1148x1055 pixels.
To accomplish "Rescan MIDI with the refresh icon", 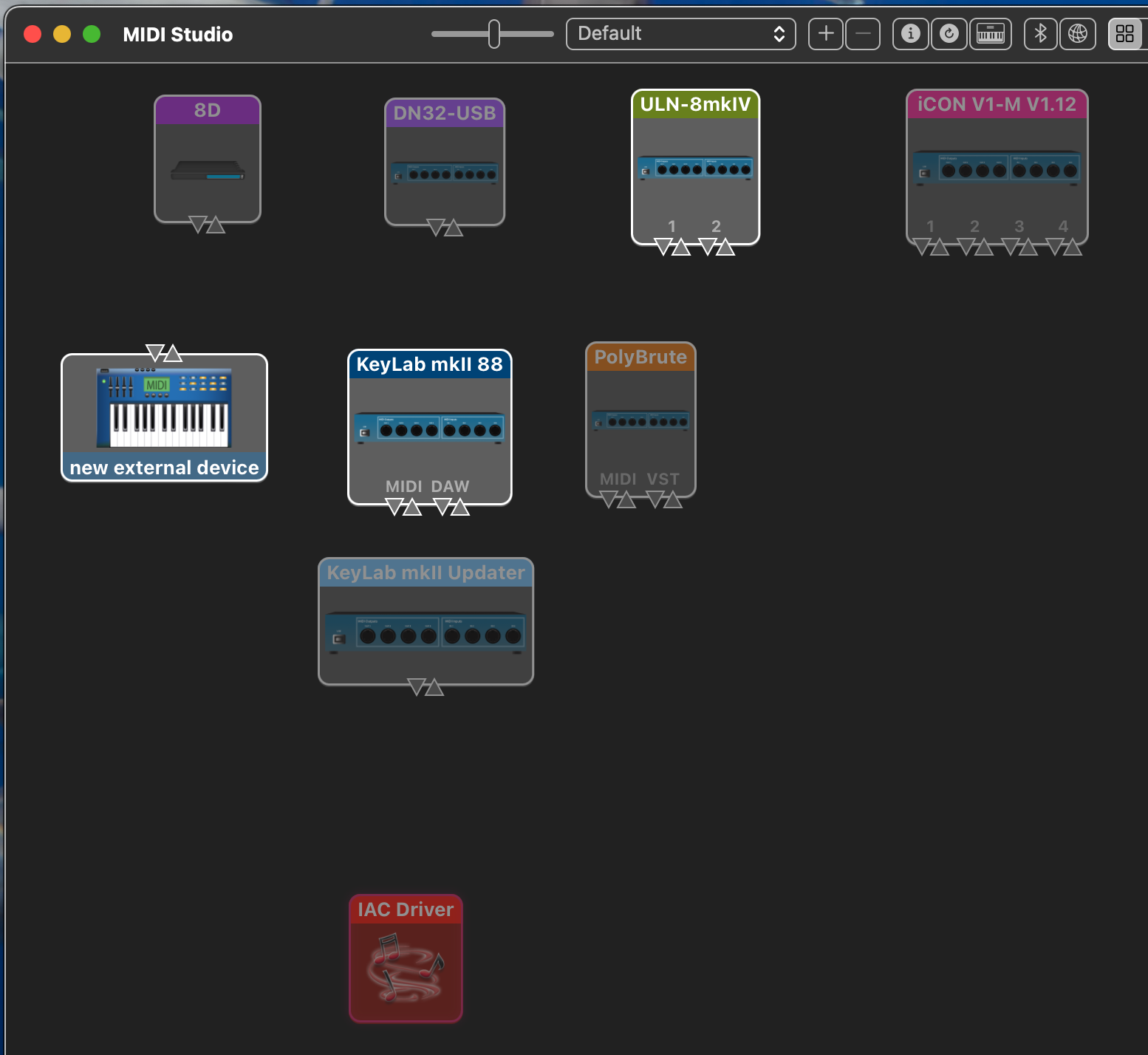I will point(949,34).
